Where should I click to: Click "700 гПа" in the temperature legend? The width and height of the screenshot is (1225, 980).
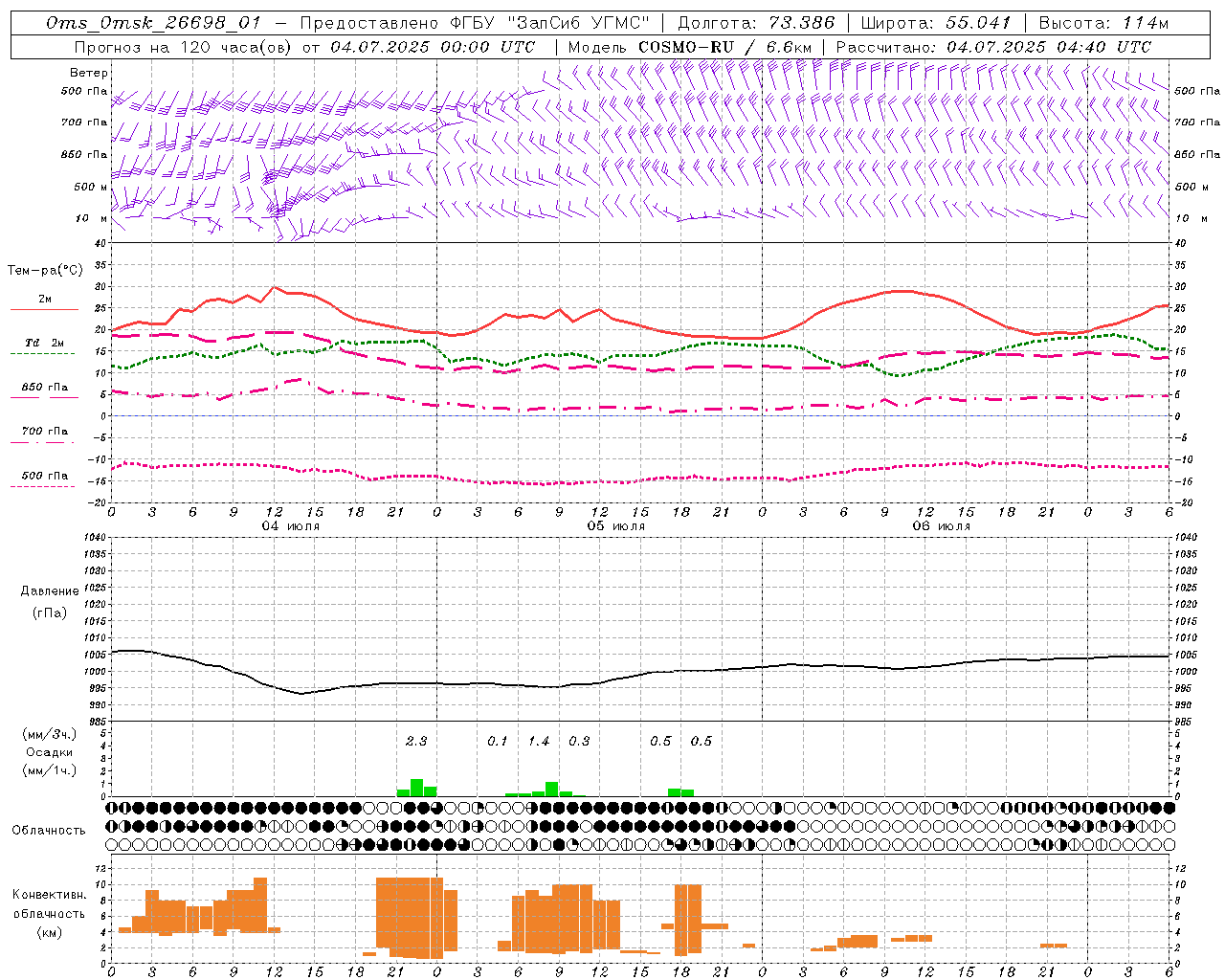tap(44, 432)
